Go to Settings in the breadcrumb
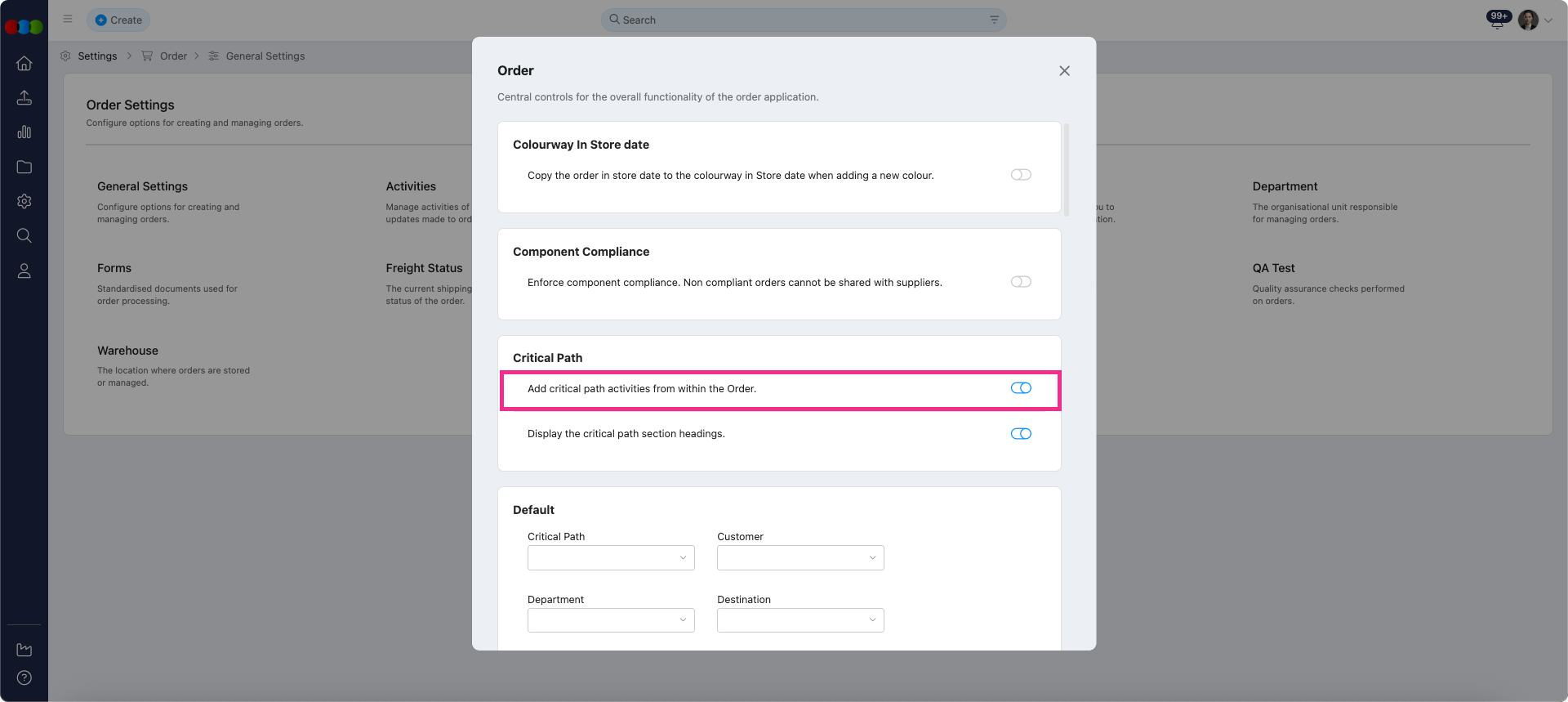 (97, 56)
